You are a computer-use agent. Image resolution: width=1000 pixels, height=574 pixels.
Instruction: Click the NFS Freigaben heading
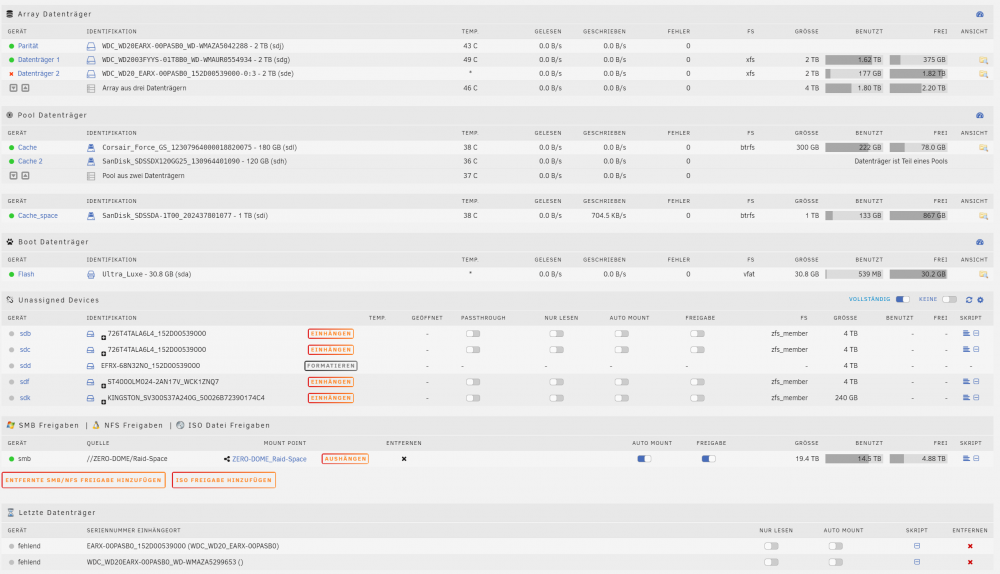[x=133, y=425]
